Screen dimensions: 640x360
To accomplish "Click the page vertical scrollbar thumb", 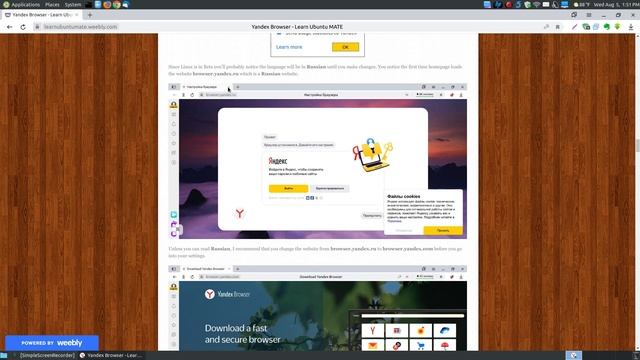I will pyautogui.click(x=638, y=145).
